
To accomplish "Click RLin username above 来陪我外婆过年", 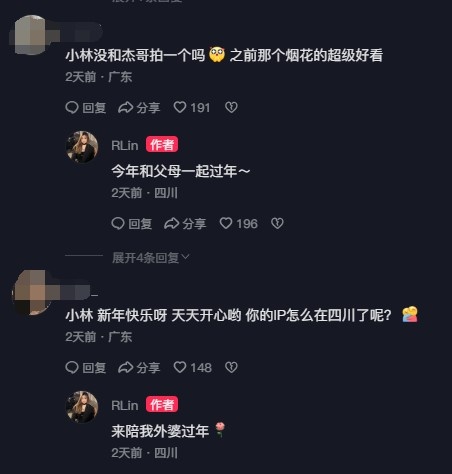I will pos(125,405).
